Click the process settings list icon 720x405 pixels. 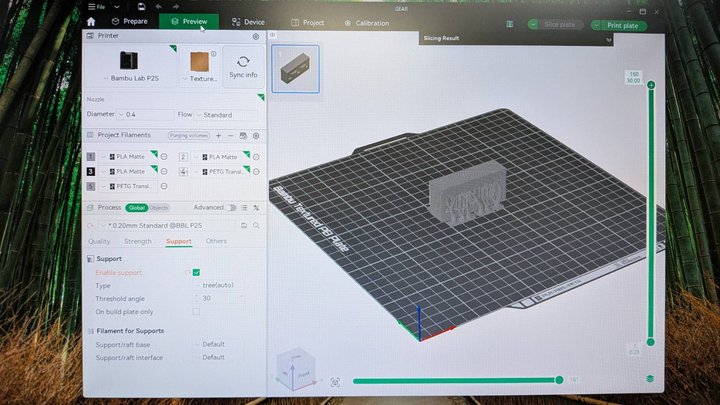244,208
